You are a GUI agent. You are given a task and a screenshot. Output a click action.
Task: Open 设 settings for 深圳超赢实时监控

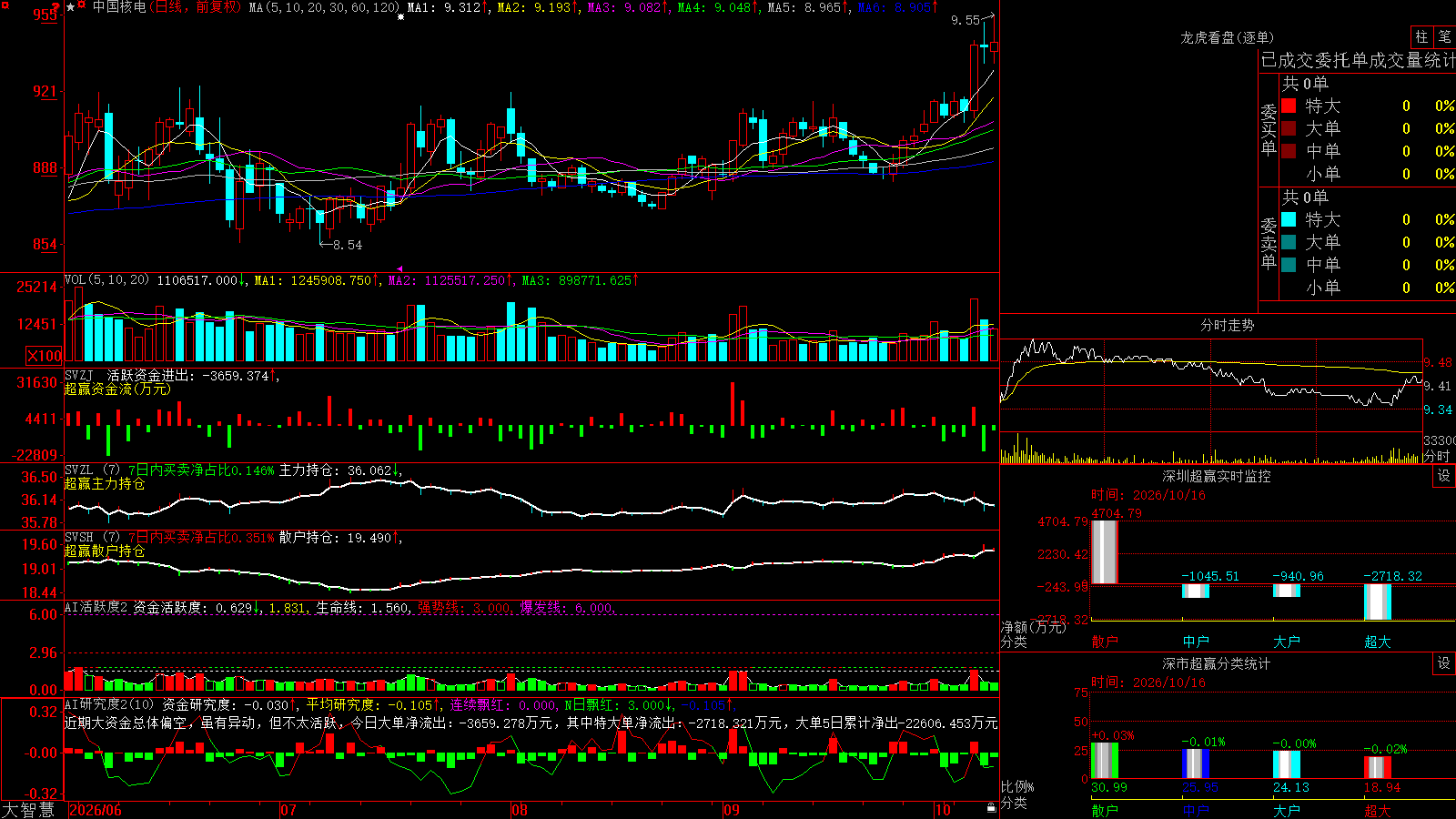click(1444, 476)
